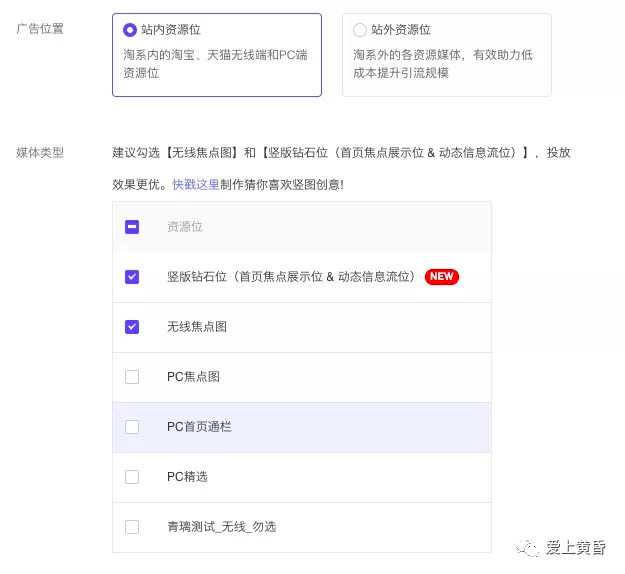The width and height of the screenshot is (625, 574).
Task: Click the 站内资源位 option card description
Action: tap(215, 64)
